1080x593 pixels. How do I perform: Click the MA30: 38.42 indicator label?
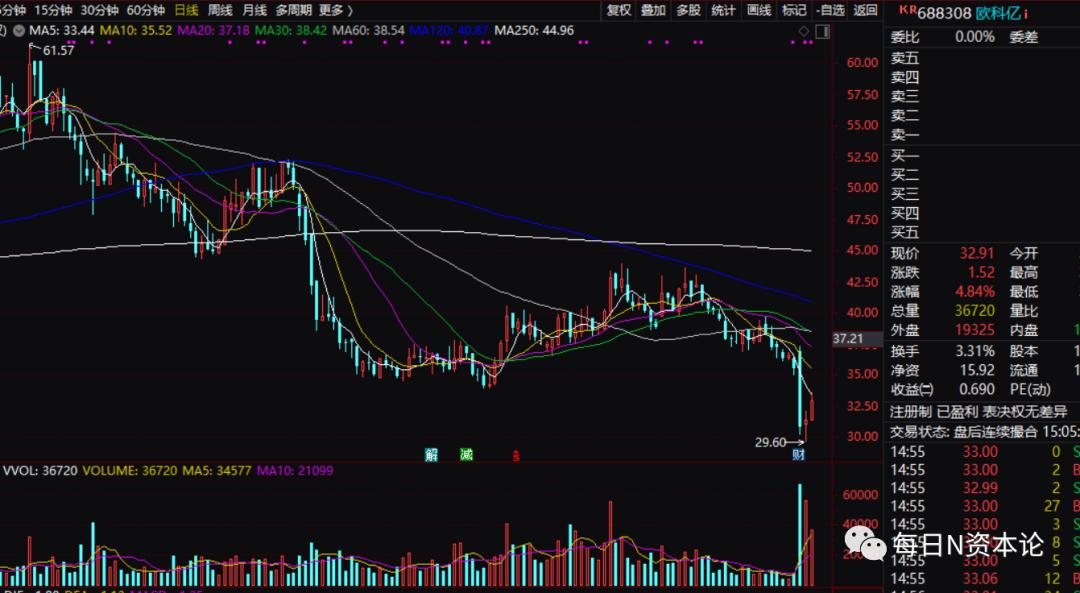291,30
